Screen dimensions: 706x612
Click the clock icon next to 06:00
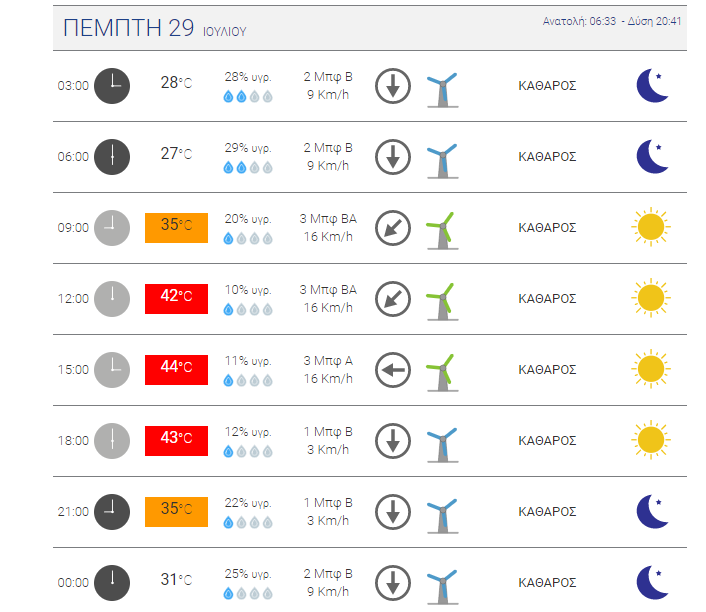(112, 157)
